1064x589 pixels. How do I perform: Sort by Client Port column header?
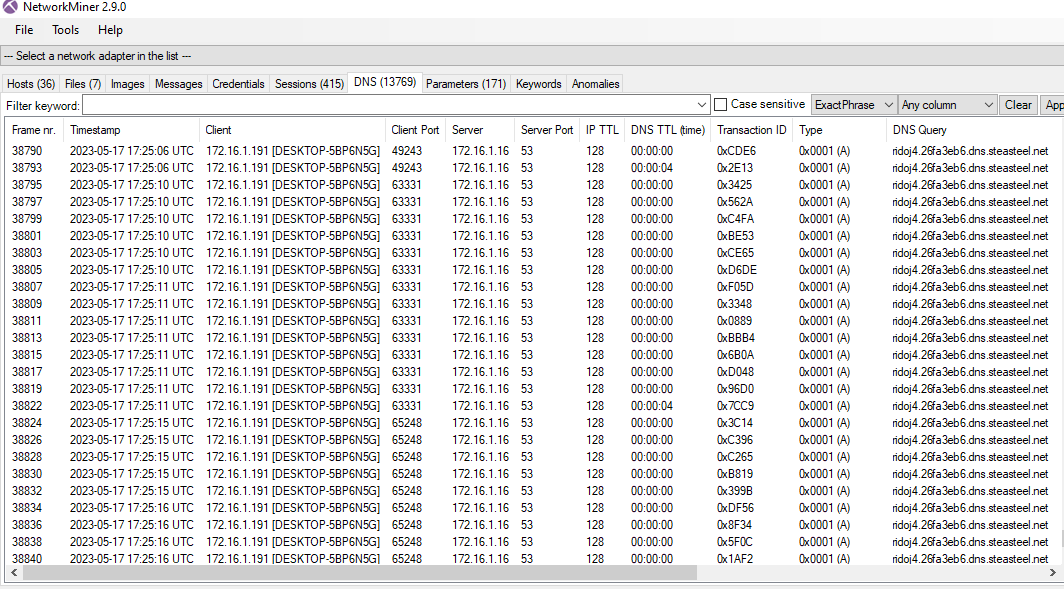point(415,130)
